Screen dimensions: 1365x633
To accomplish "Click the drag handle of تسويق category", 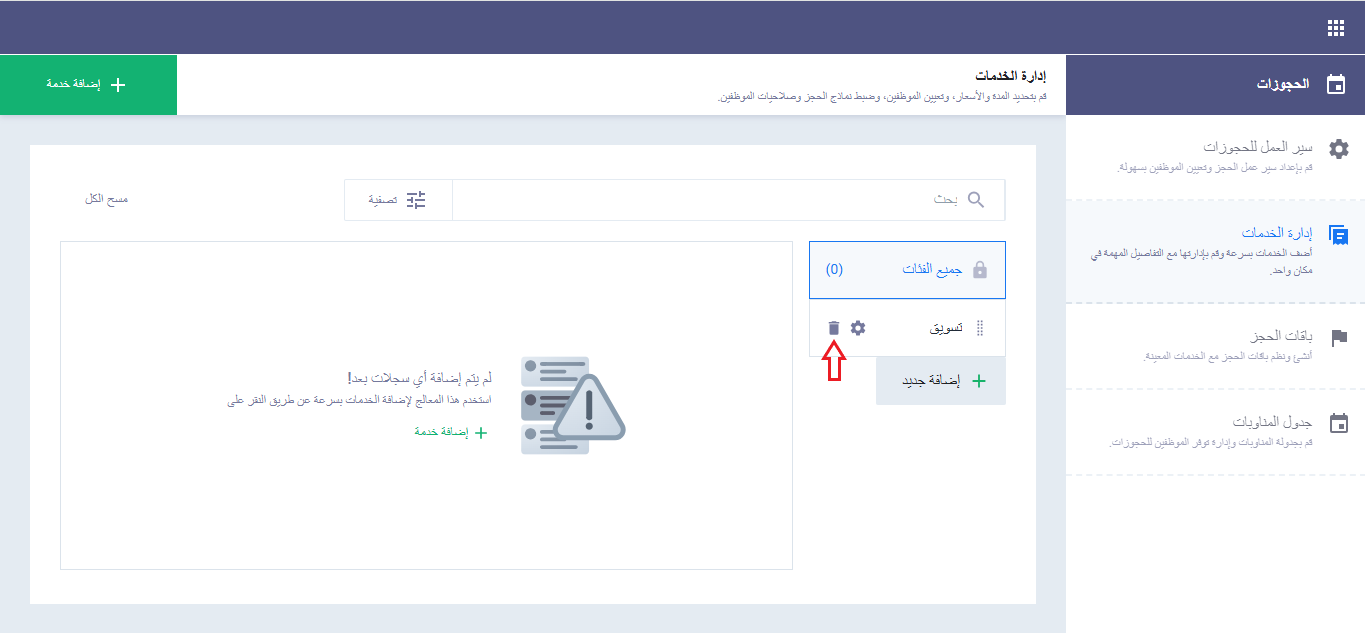I will [x=979, y=328].
